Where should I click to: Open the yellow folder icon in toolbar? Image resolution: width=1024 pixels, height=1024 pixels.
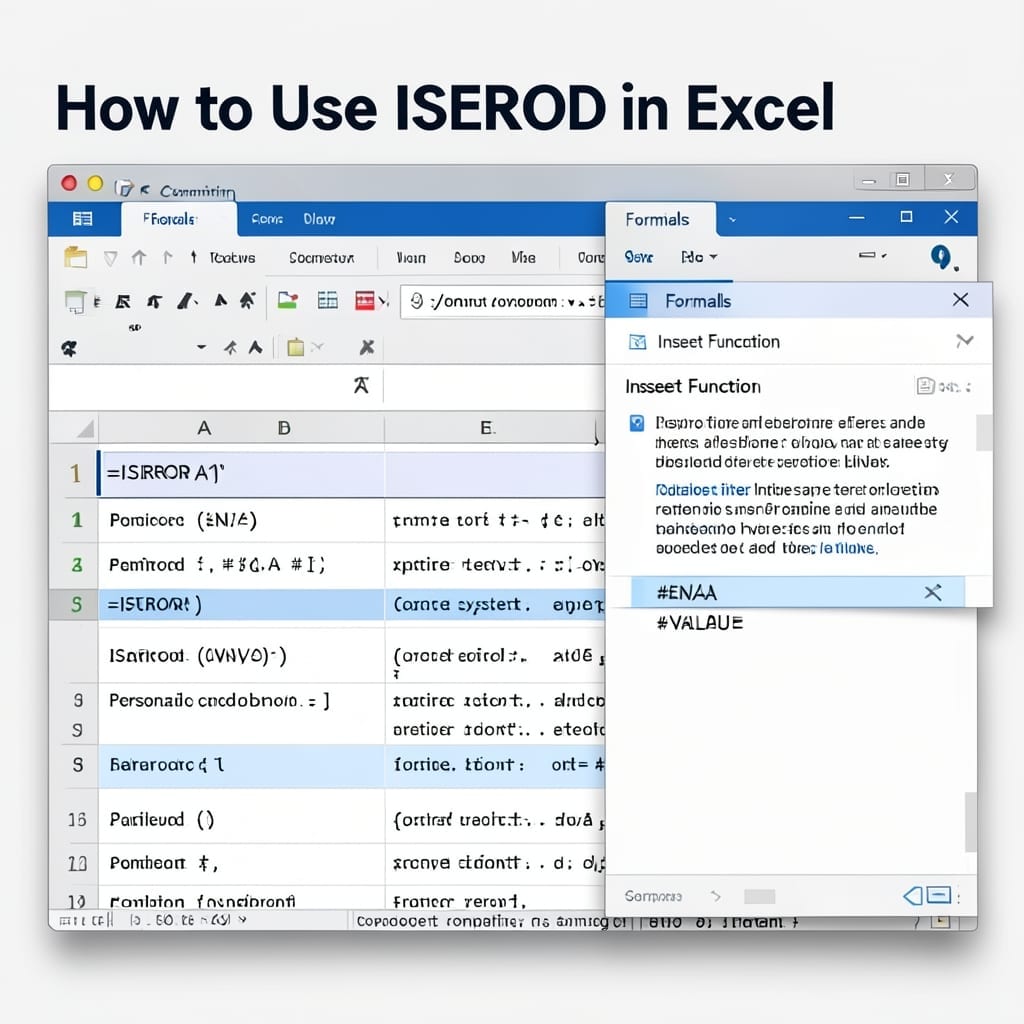point(76,257)
